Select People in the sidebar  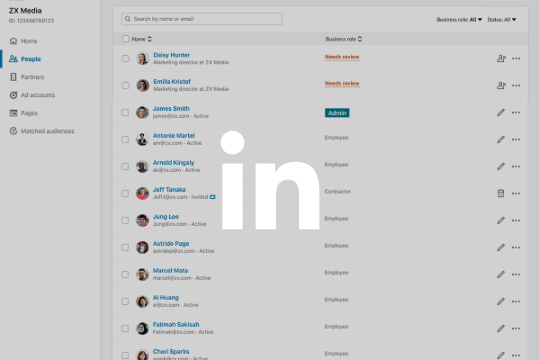click(25, 59)
